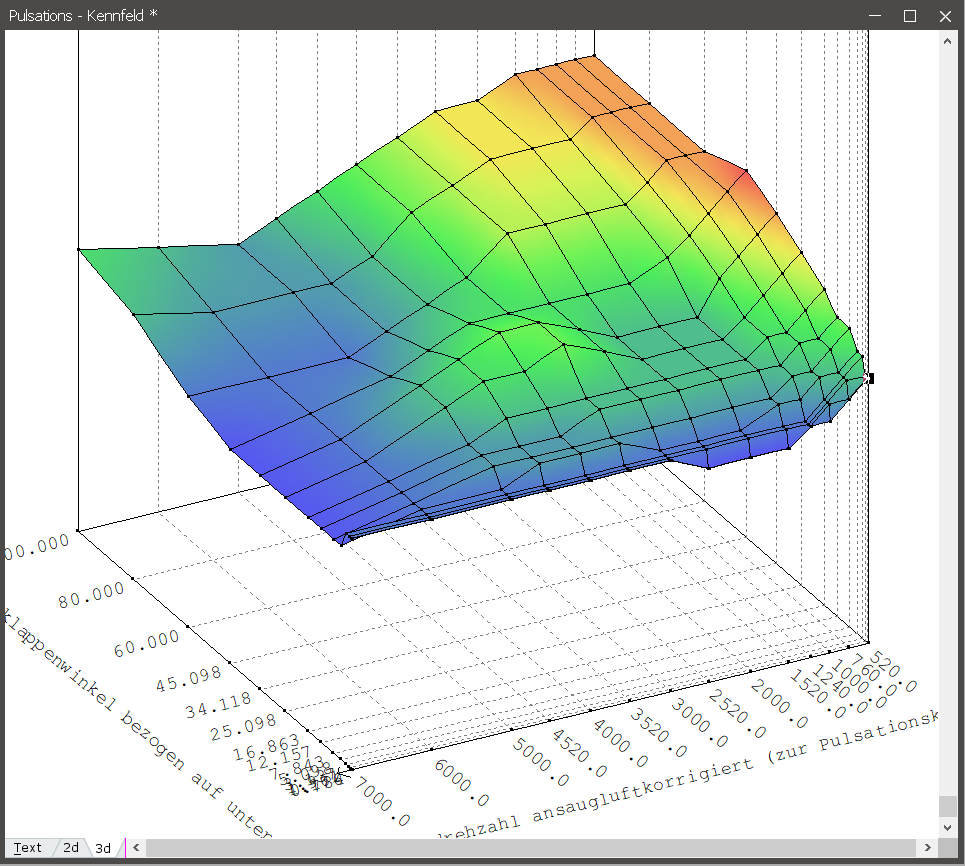Click the '5000.0' axis tick label
965x866 pixels.
(x=541, y=762)
